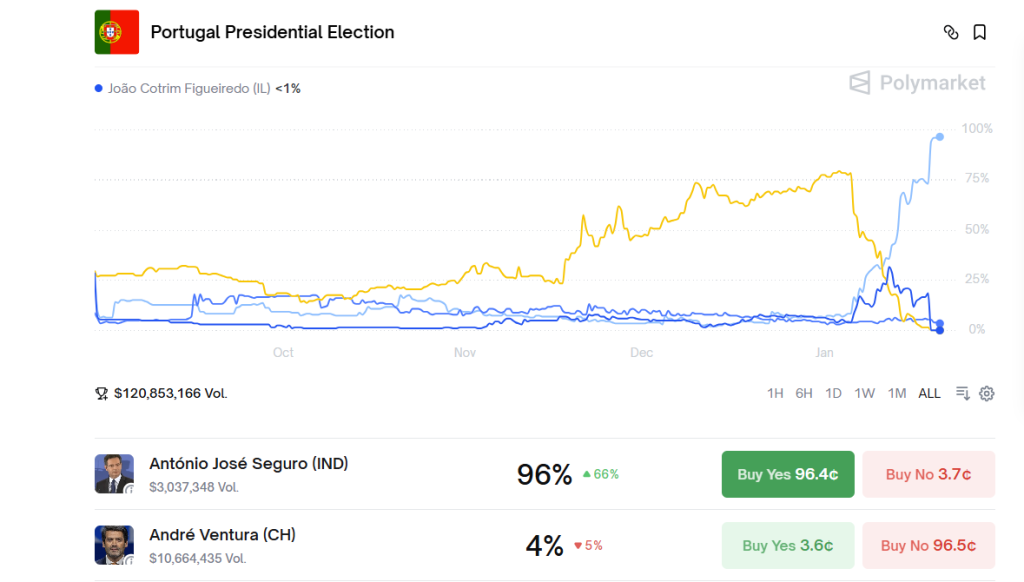This screenshot has width=1024, height=582.
Task: Buy Yes on André Ventura at 3.6¢
Action: click(788, 545)
